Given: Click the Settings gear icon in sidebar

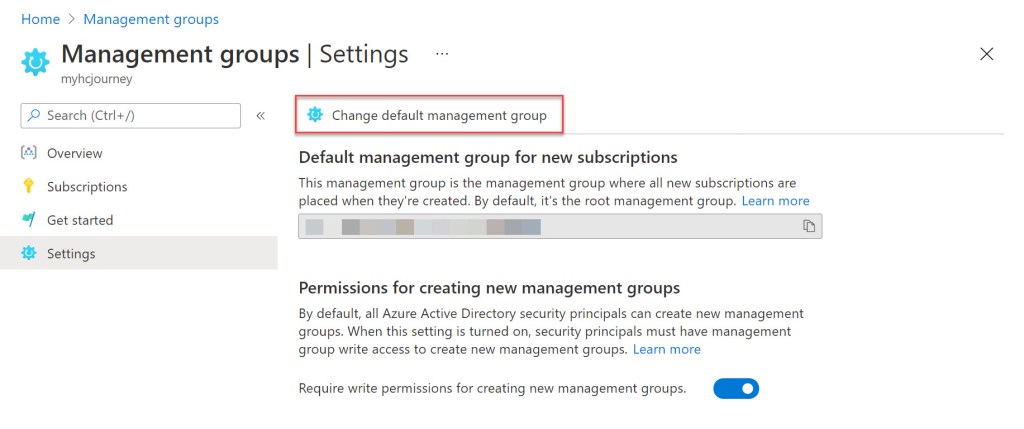Looking at the screenshot, I should [x=28, y=254].
